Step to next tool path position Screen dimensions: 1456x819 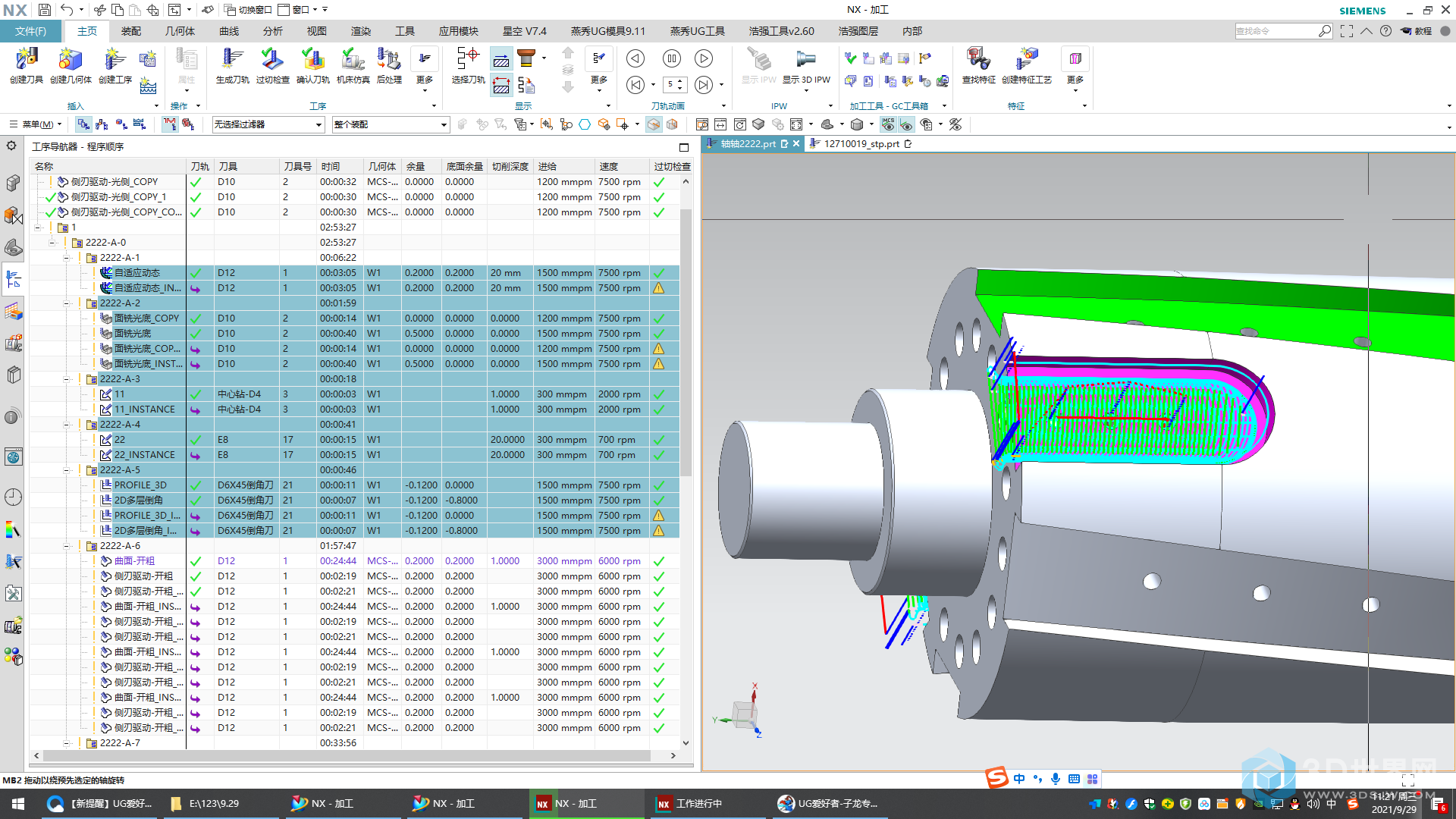[x=704, y=85]
